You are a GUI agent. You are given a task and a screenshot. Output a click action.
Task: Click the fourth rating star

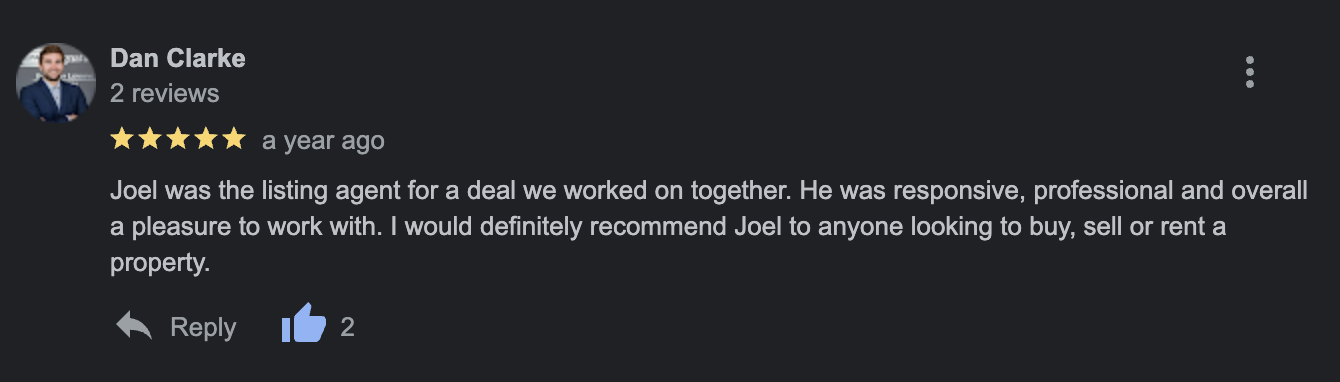coord(206,139)
